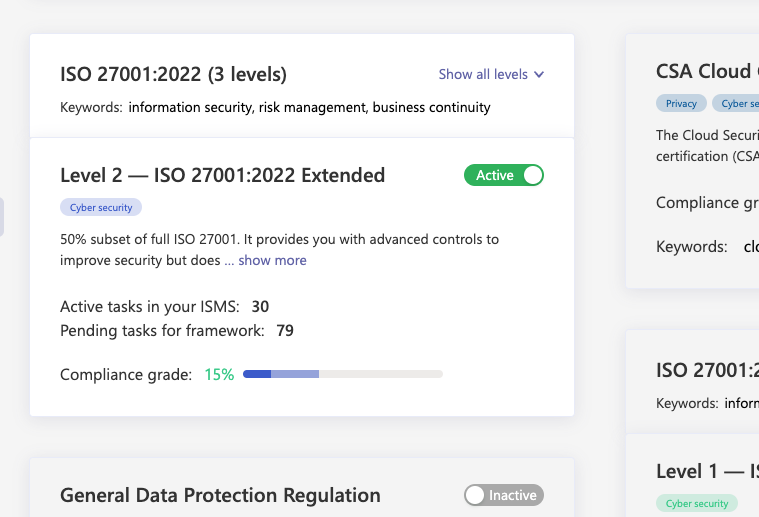Viewport: 759px width, 517px height.
Task: Click Cyber security tag under Level 2 Extended
Action: point(101,208)
